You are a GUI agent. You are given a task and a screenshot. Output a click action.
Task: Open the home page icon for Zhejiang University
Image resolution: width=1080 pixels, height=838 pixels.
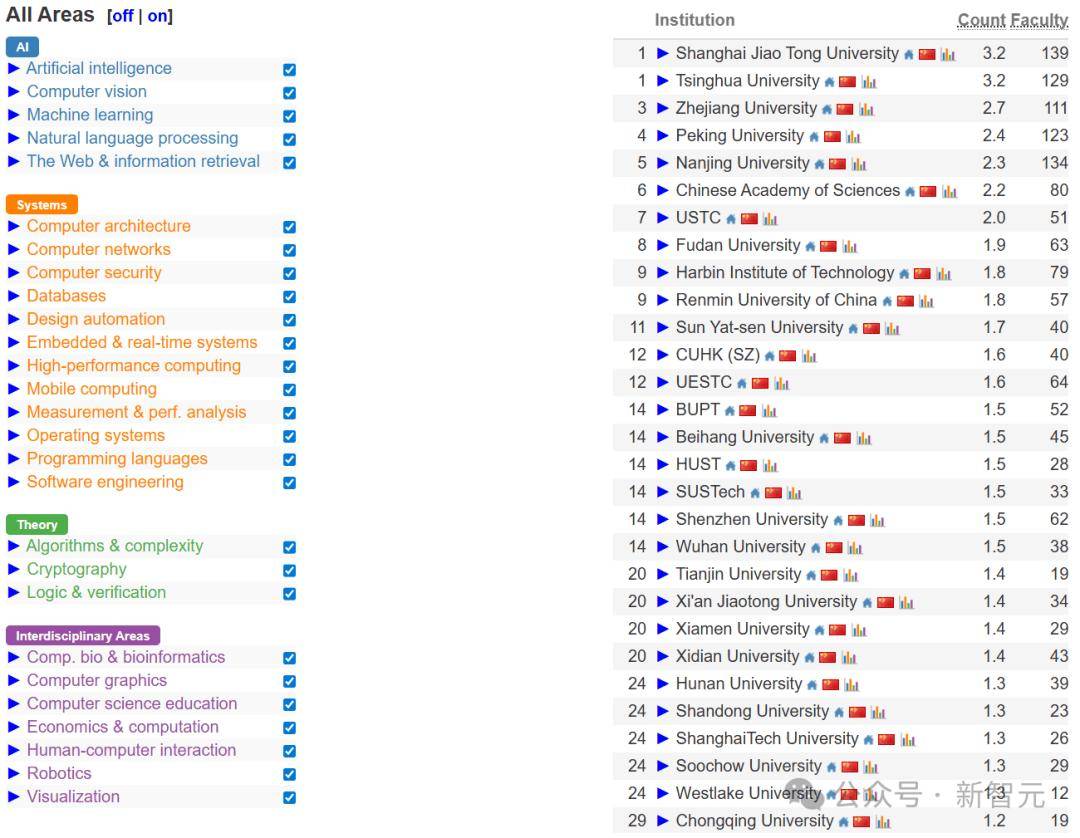coord(828,110)
